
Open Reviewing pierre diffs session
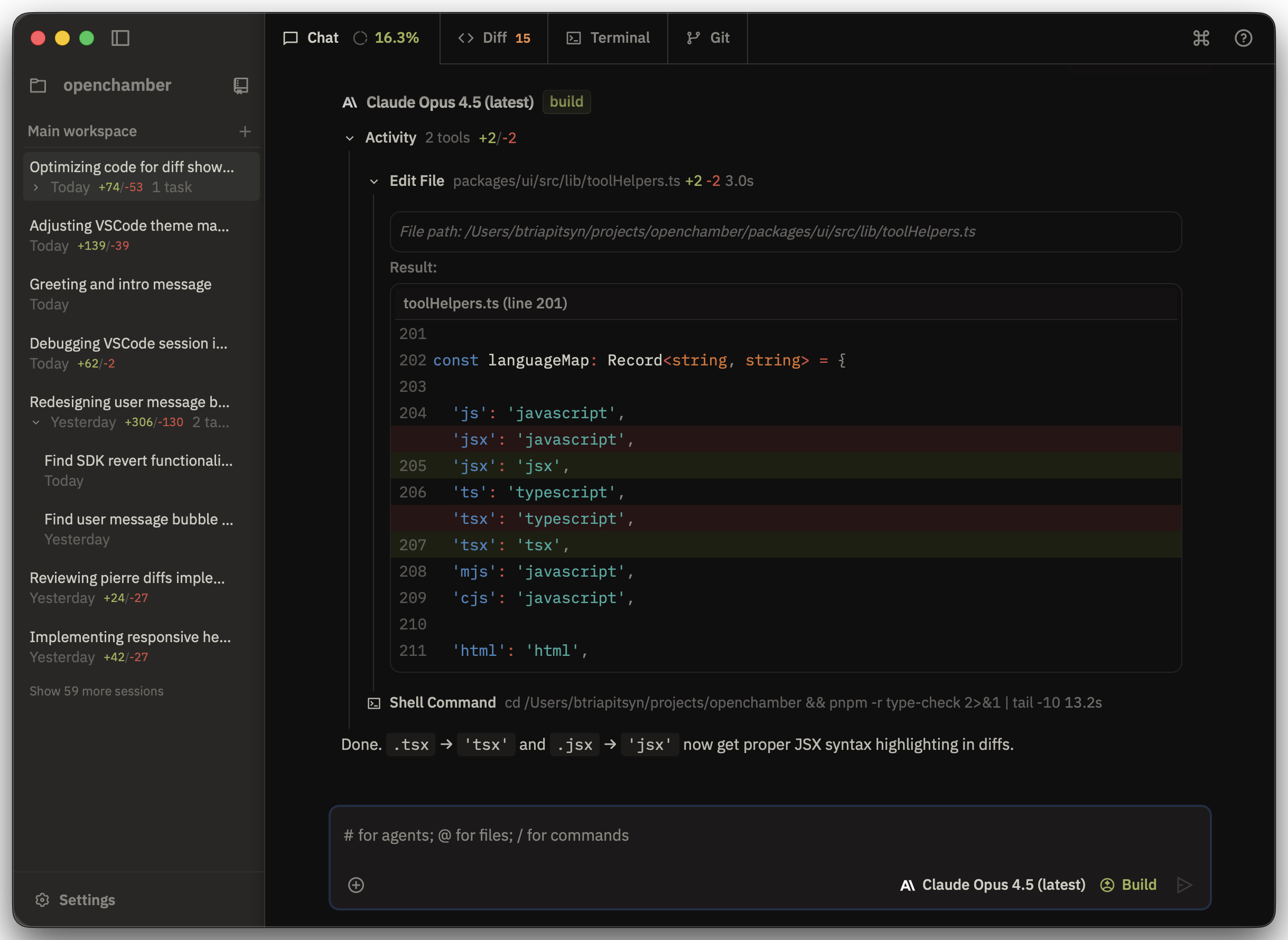click(141, 587)
